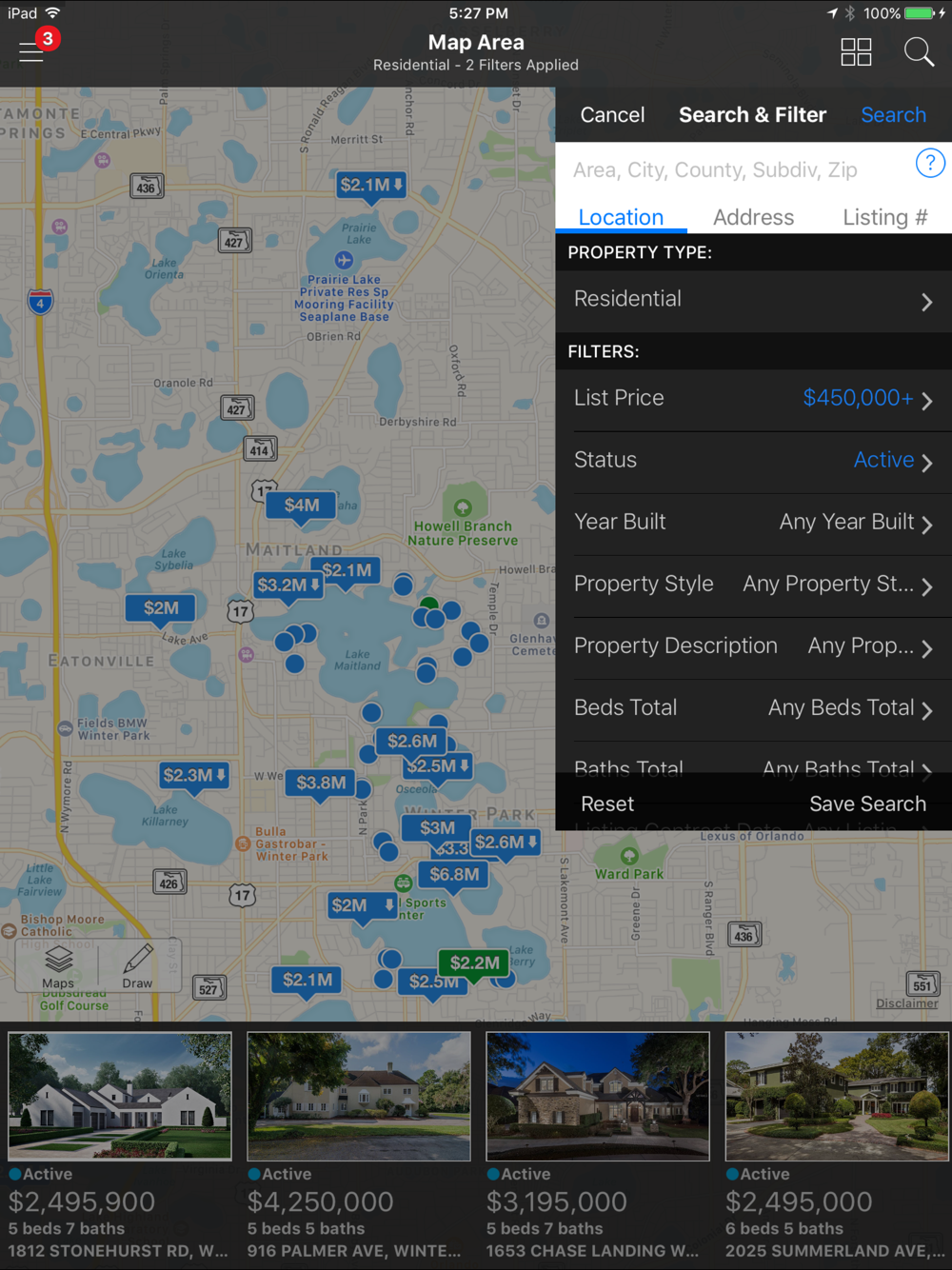
Task: Open Maps layer selector
Action: point(58,967)
